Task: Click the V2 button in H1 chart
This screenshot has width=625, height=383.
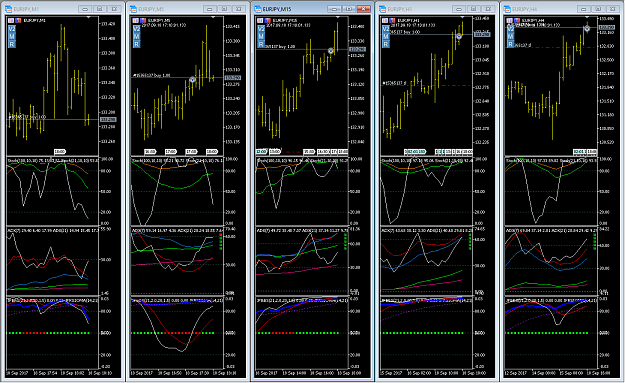Action: 386,29
